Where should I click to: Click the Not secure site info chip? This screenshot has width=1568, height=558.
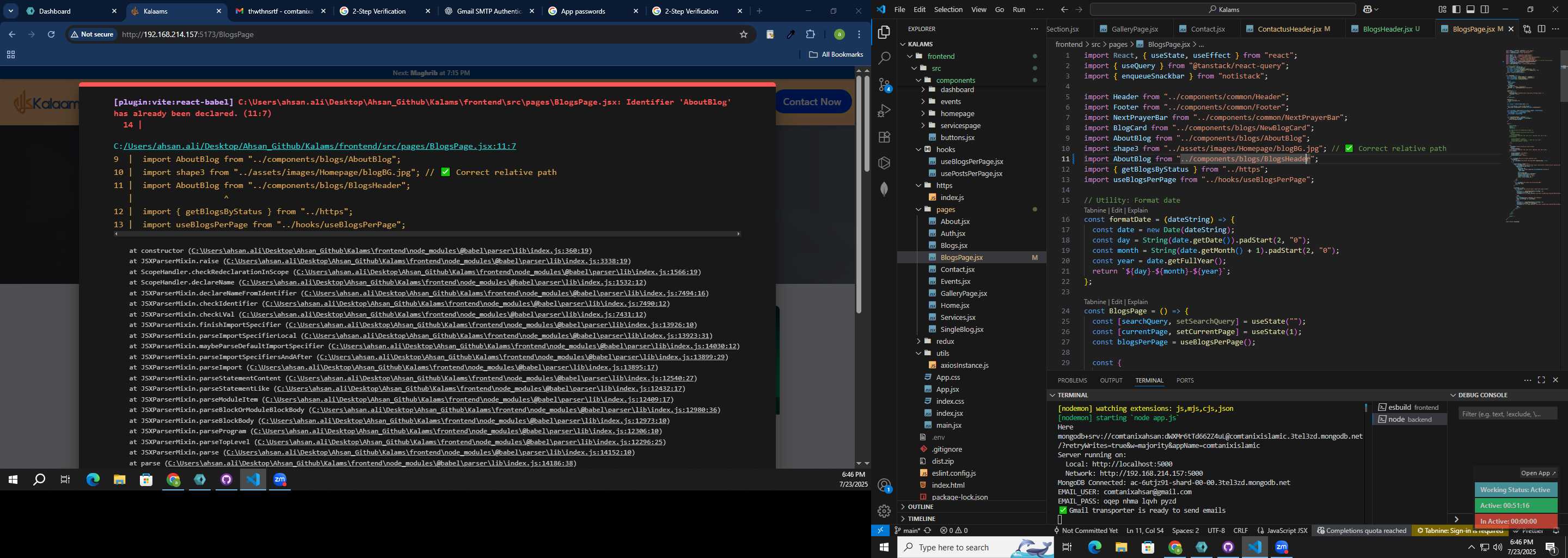coord(92,35)
